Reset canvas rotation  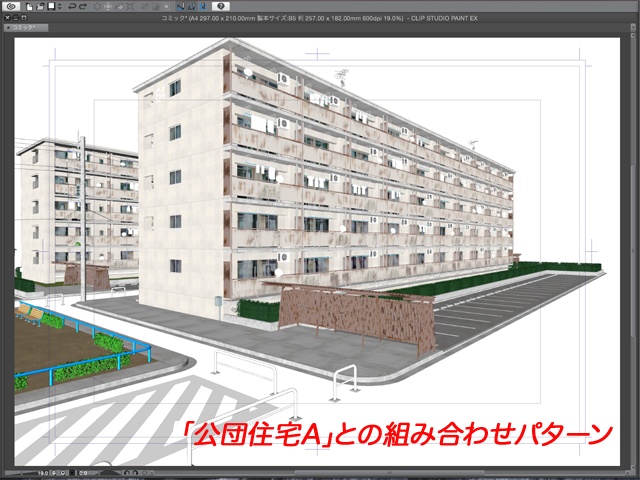145,473
